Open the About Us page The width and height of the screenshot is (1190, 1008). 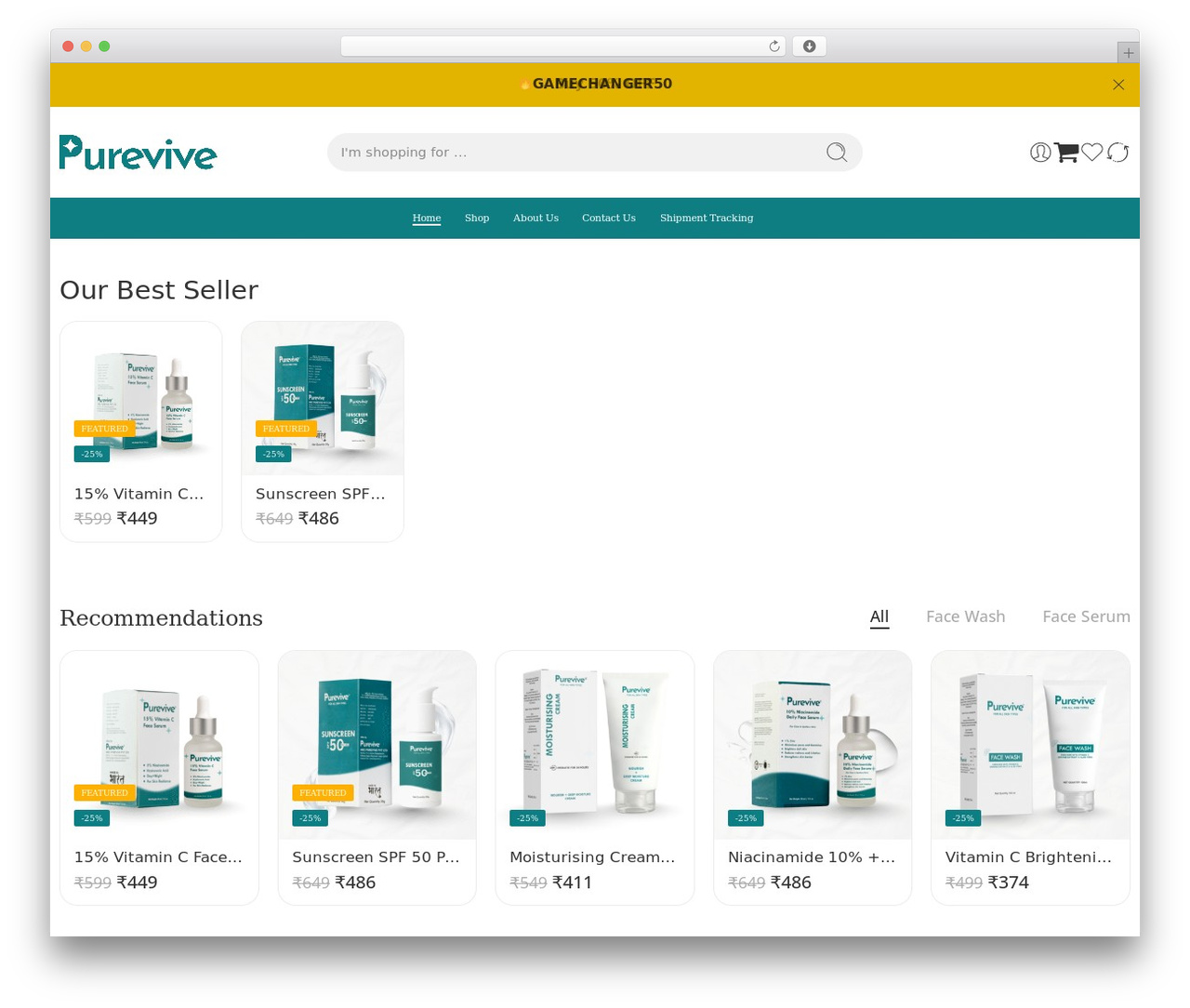(535, 218)
